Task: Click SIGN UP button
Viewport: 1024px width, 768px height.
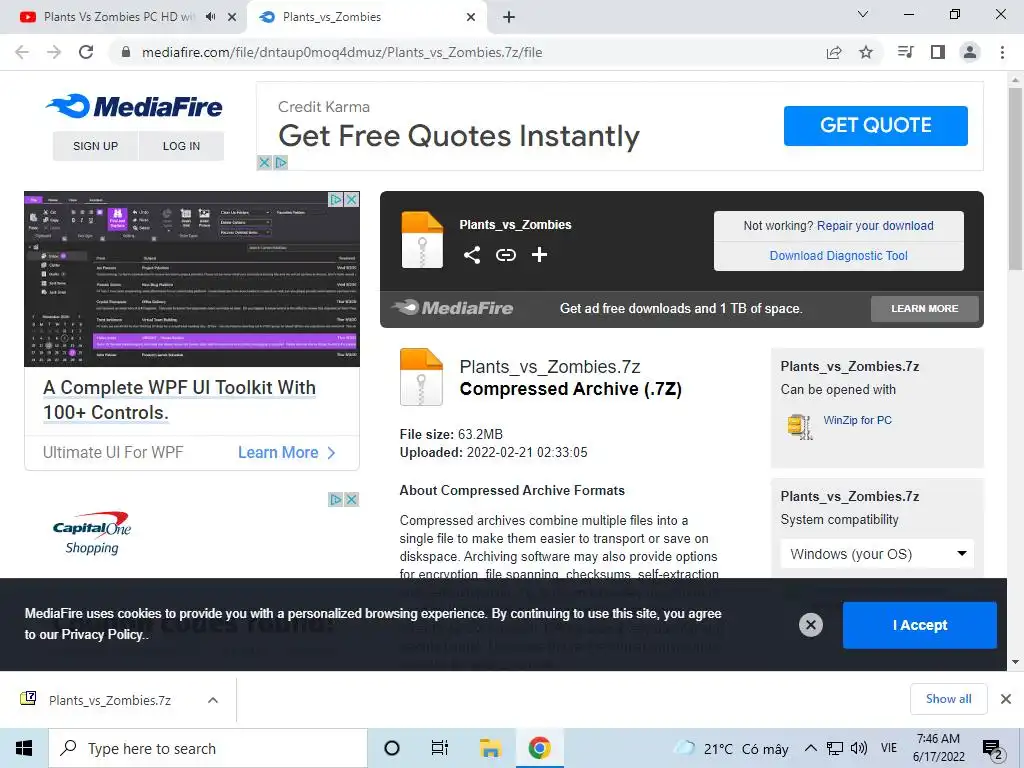Action: tap(95, 146)
